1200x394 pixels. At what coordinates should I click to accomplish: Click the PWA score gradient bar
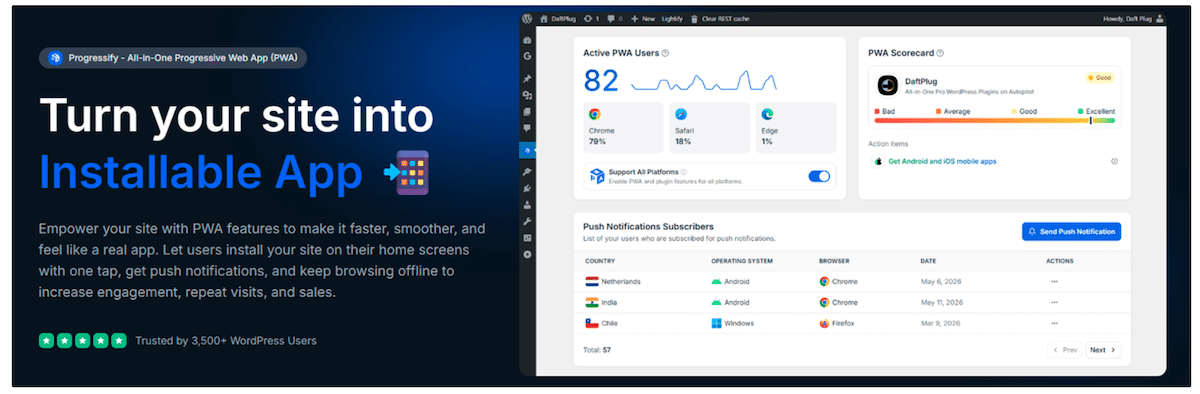(x=994, y=120)
